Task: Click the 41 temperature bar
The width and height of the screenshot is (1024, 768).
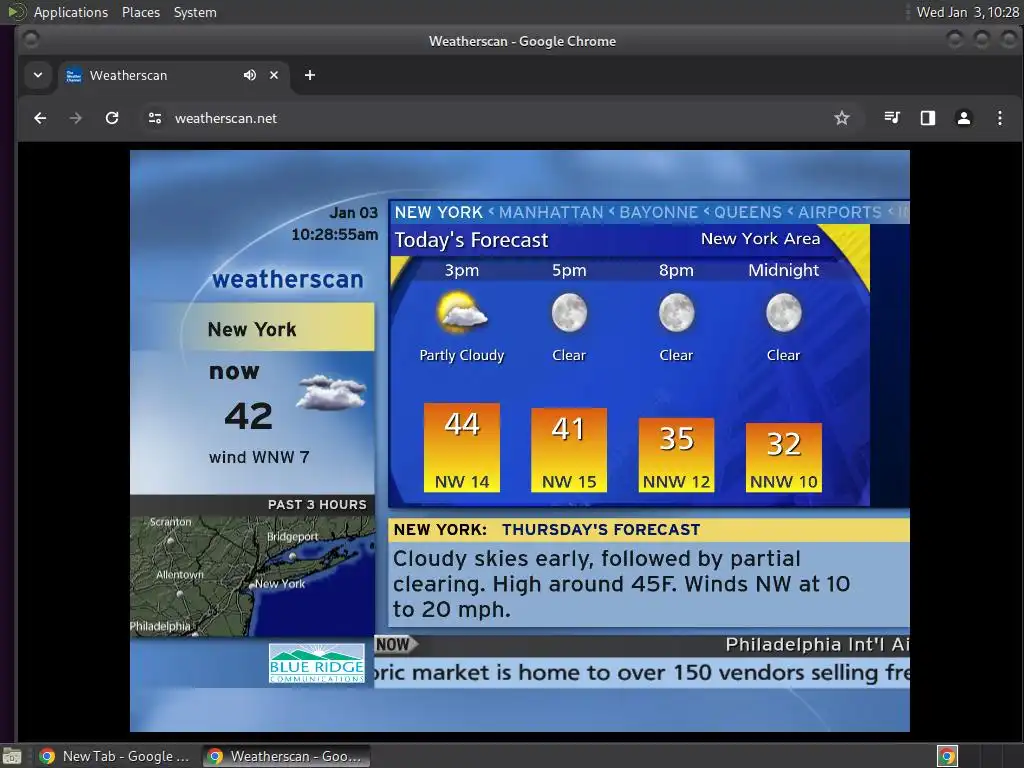Action: tap(569, 450)
